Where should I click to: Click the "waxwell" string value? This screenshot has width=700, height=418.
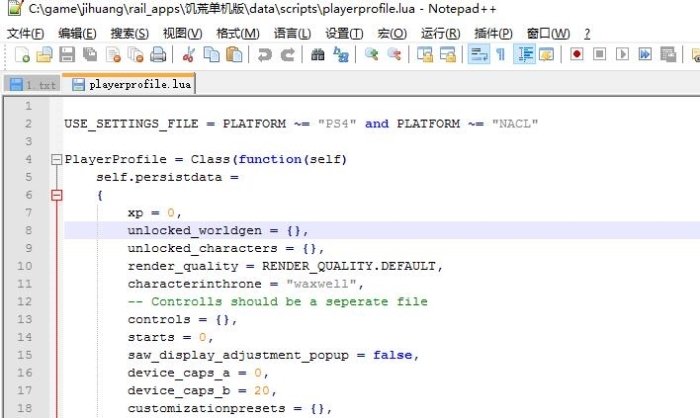[321, 284]
